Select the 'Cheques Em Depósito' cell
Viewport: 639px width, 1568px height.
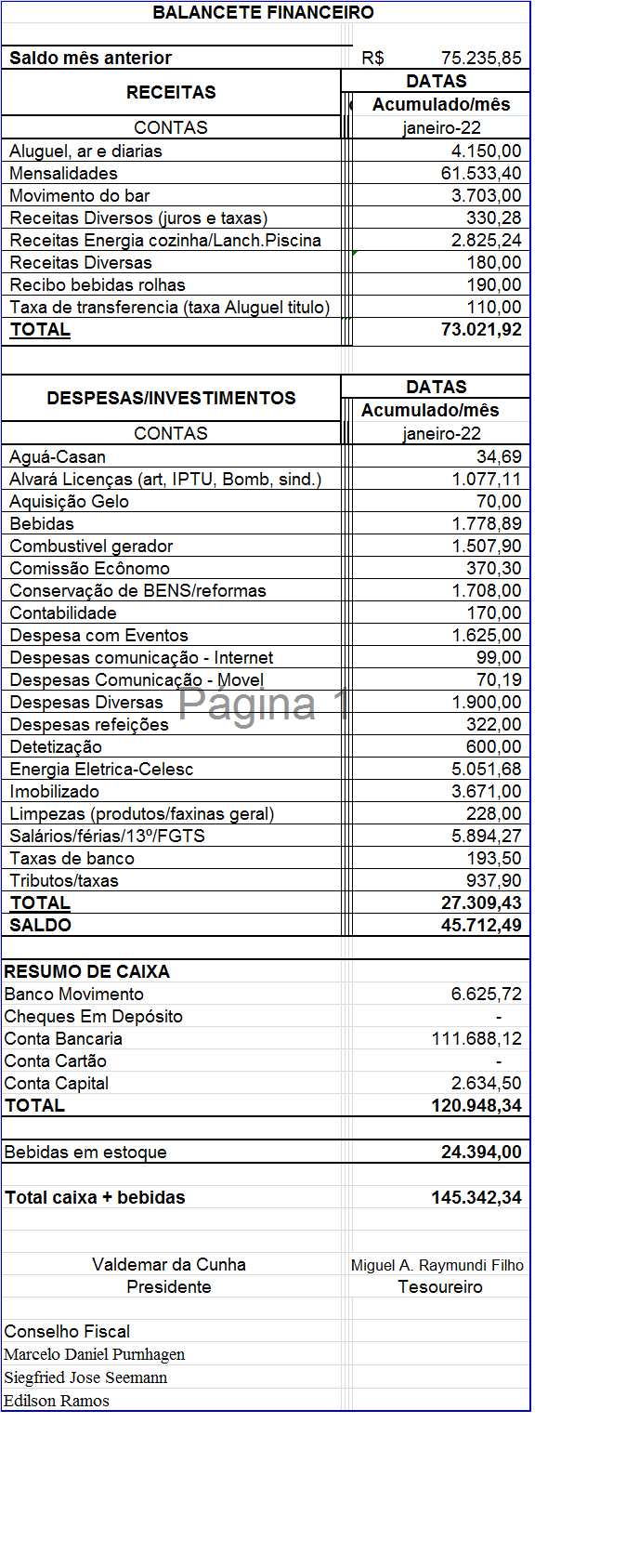pyautogui.click(x=171, y=1016)
